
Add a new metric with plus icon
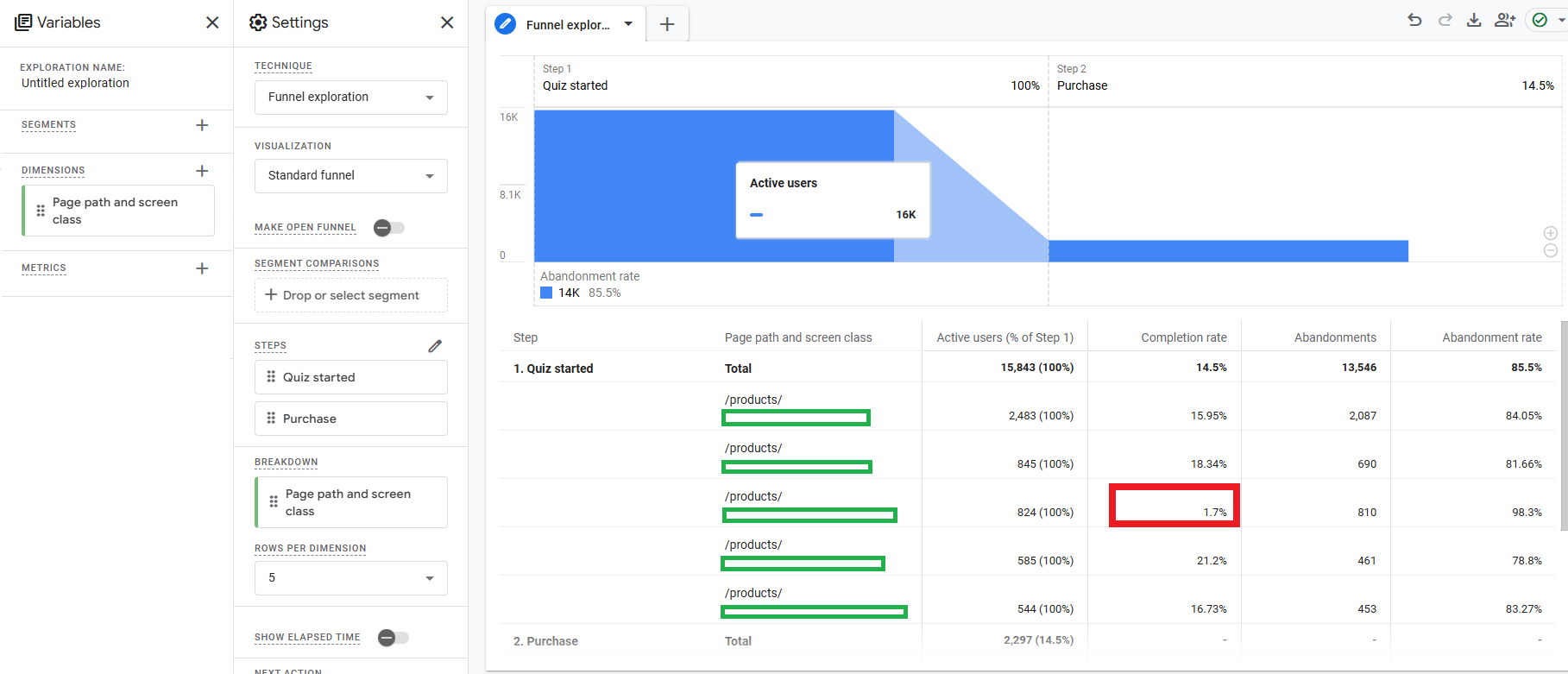click(202, 268)
